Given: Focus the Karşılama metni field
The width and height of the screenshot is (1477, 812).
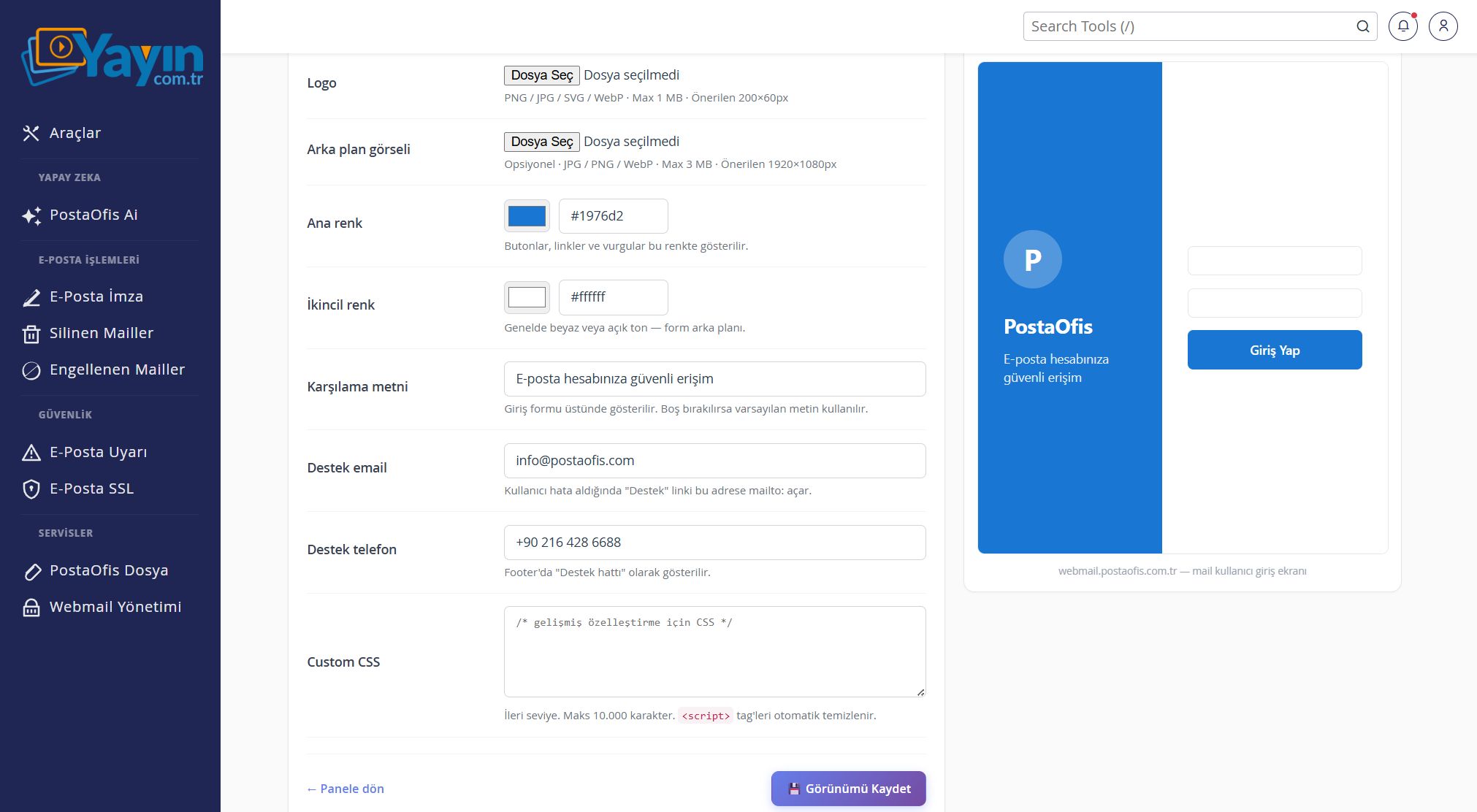Looking at the screenshot, I should [714, 379].
